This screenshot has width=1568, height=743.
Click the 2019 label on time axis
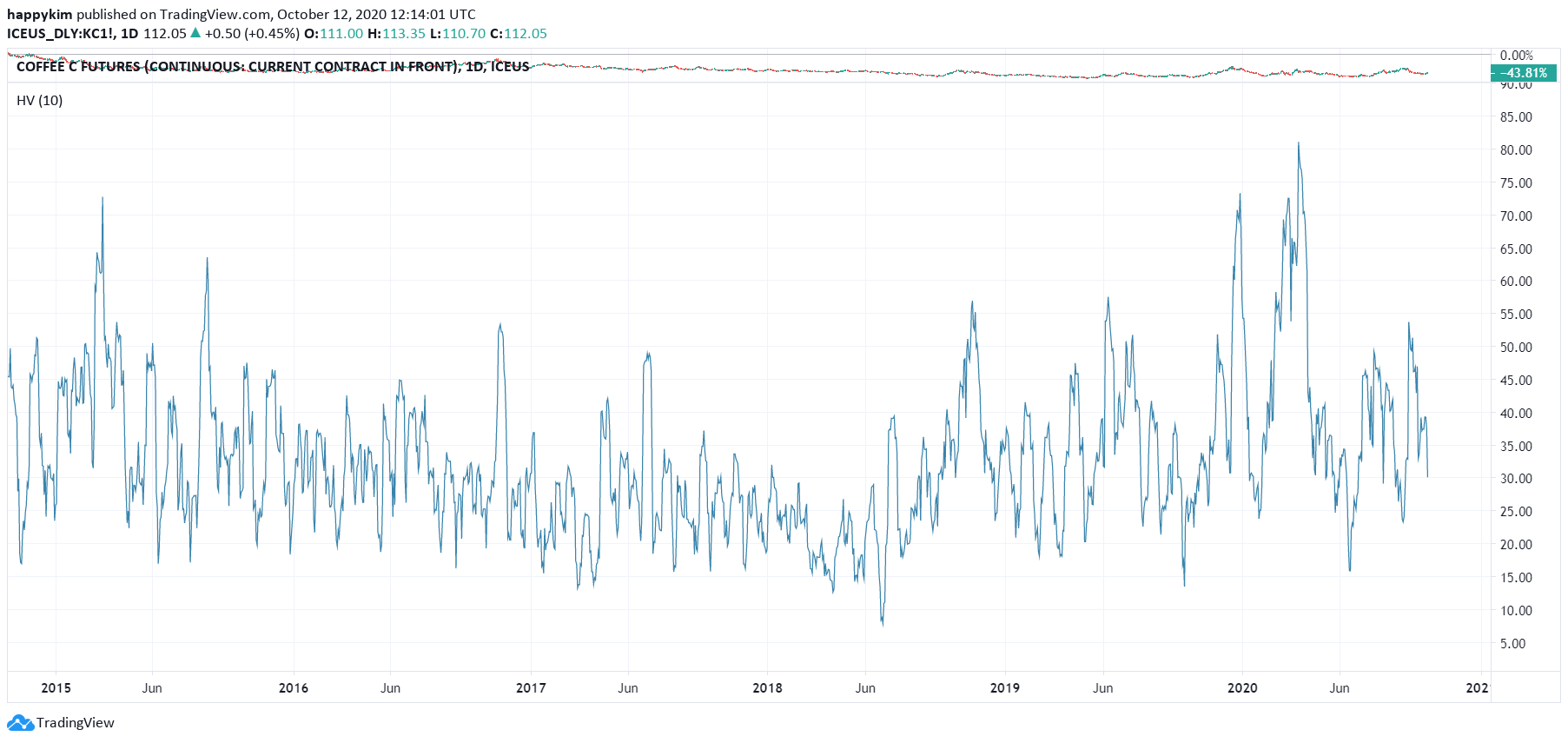pos(1005,688)
